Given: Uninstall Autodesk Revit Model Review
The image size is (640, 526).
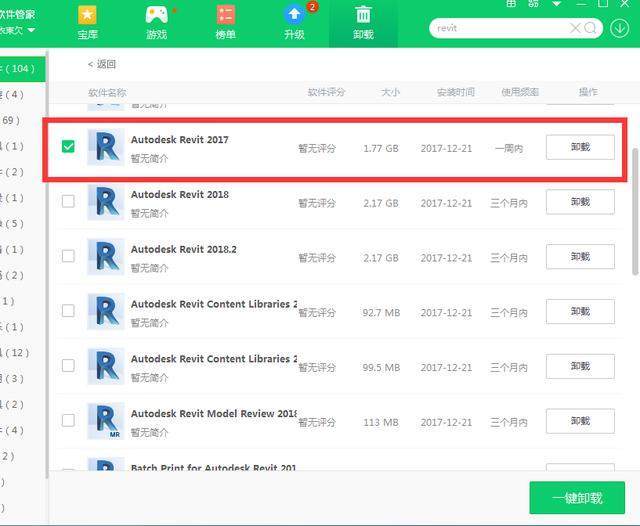Looking at the screenshot, I should (580, 421).
